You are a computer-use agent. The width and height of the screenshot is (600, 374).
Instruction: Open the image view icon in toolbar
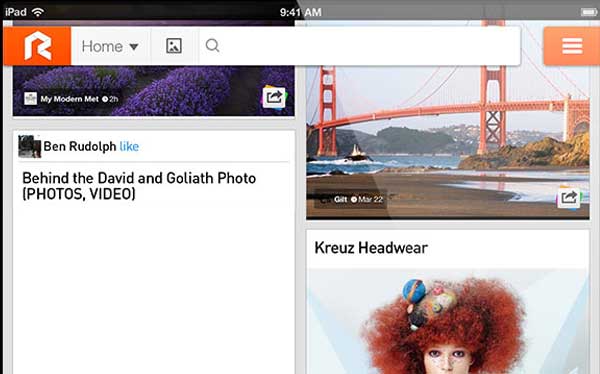coord(174,46)
